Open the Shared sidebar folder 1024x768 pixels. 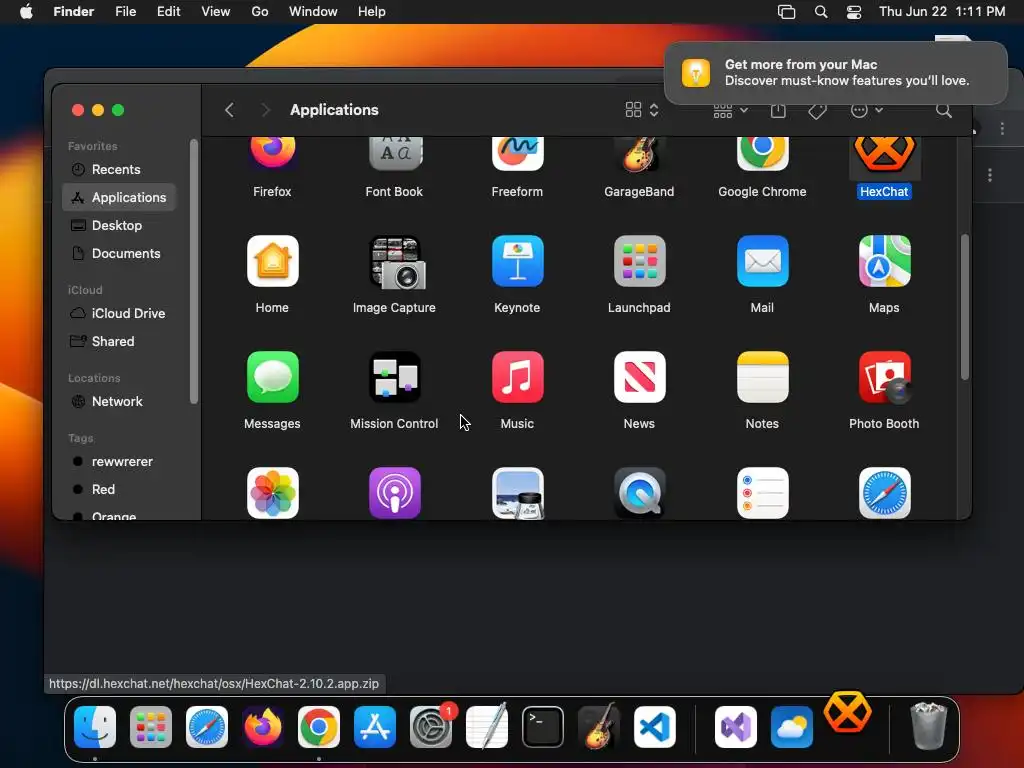coord(119,342)
